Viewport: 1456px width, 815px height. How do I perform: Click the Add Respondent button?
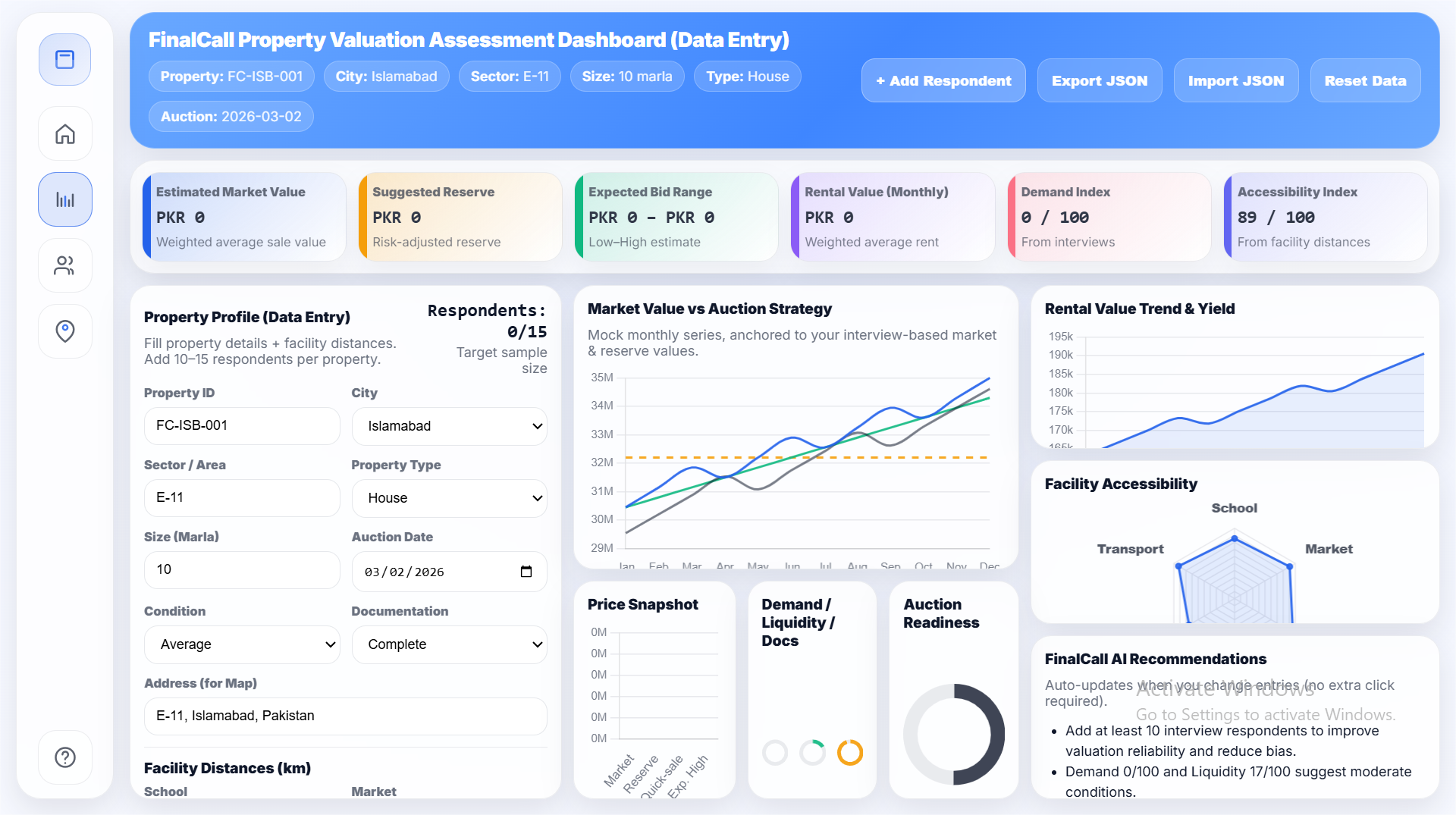[x=943, y=80]
